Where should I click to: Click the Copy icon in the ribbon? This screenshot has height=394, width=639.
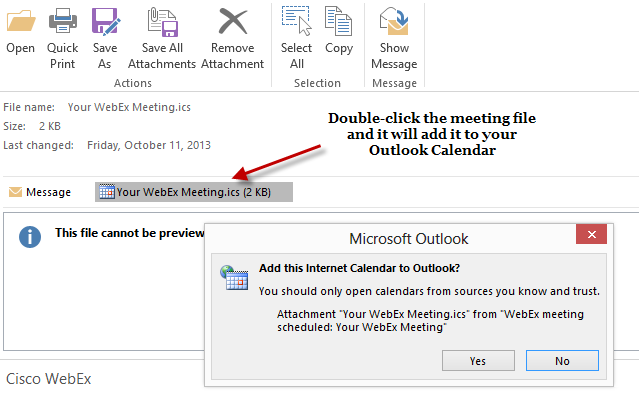(338, 21)
